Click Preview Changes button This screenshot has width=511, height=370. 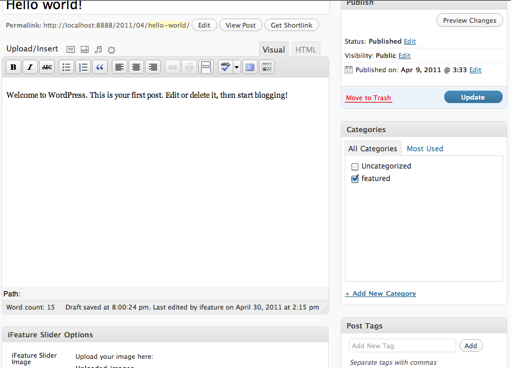click(x=469, y=21)
